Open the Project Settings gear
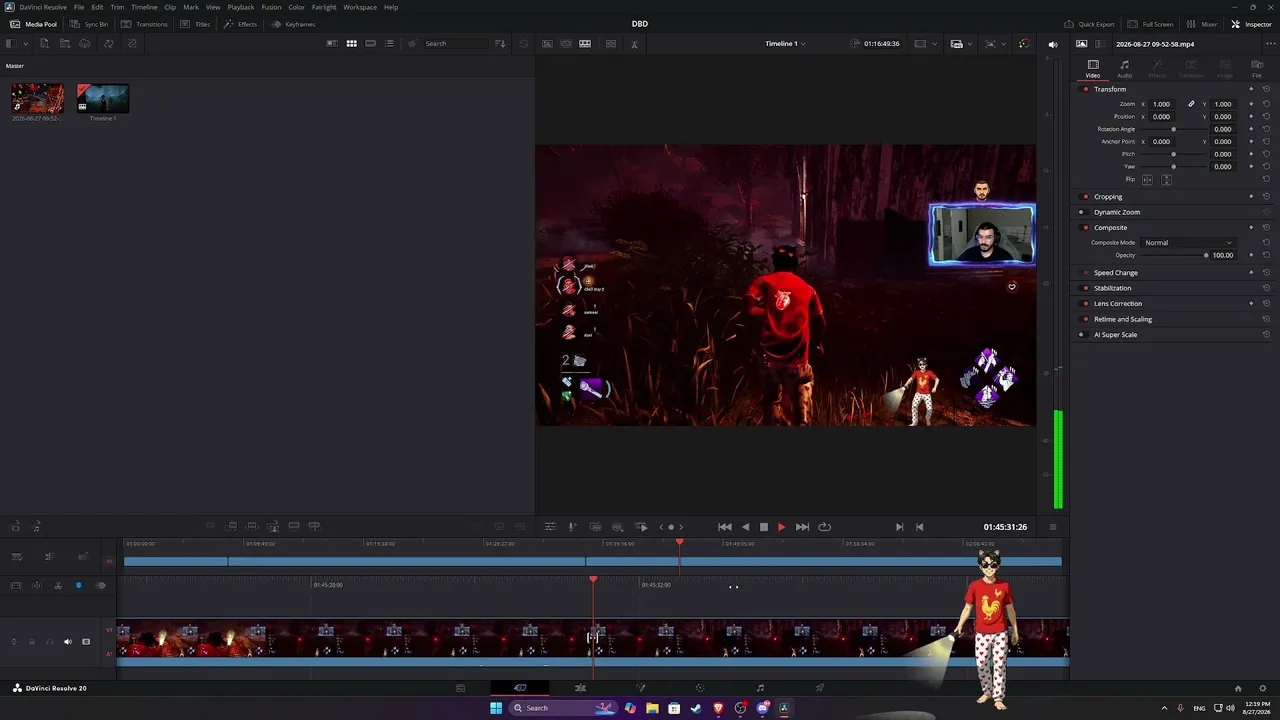This screenshot has width=1280, height=720. pyautogui.click(x=1263, y=688)
